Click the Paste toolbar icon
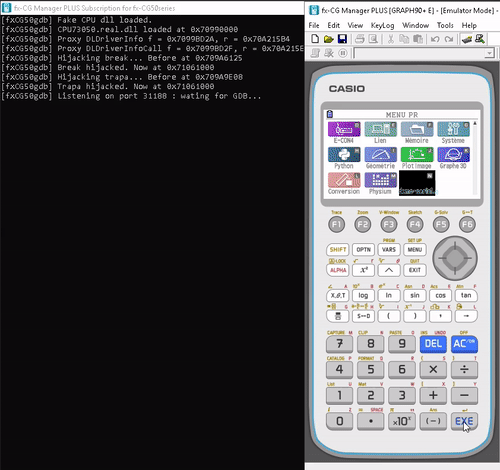500x470 pixels. 418,39
